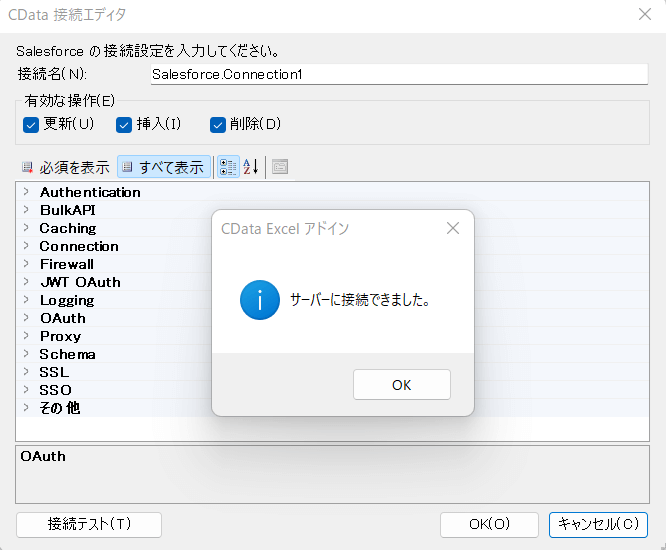
Task: Toggle the 削除(D) checkbox
Action: [x=218, y=125]
